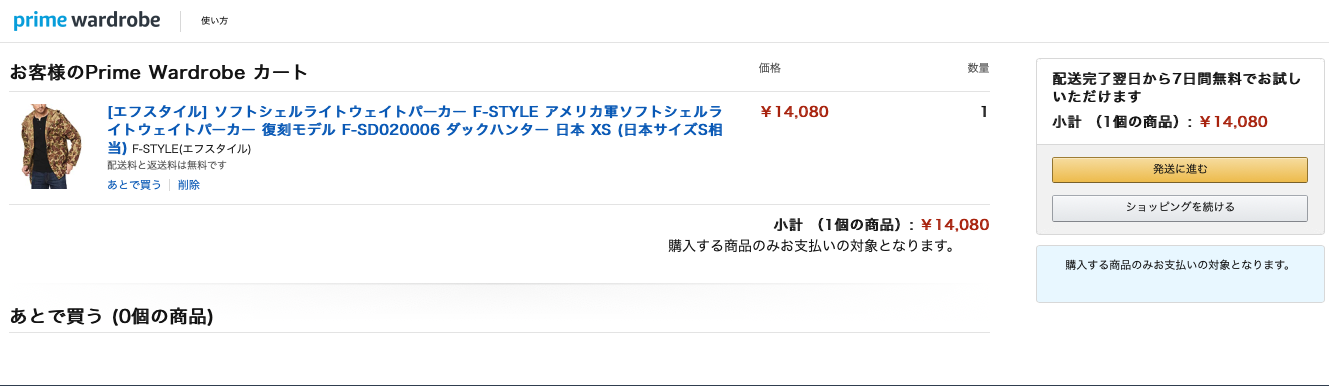The image size is (1329, 386).
Task: Click あとで買う link under the product
Action: coord(134,185)
